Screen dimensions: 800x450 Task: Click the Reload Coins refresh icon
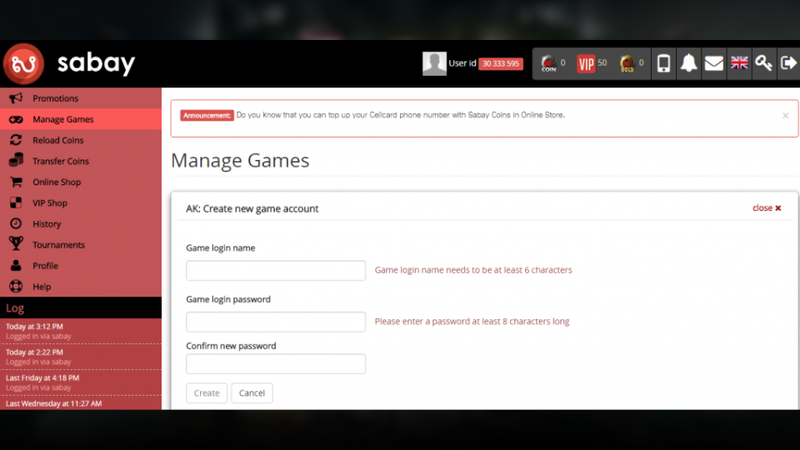[16, 140]
